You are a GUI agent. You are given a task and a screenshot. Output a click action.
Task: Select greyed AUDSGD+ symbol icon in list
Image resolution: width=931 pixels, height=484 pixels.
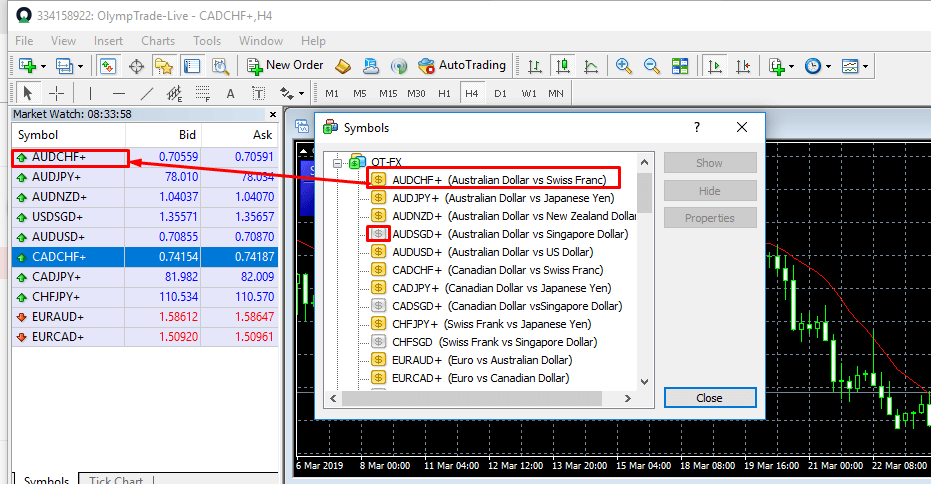point(378,233)
